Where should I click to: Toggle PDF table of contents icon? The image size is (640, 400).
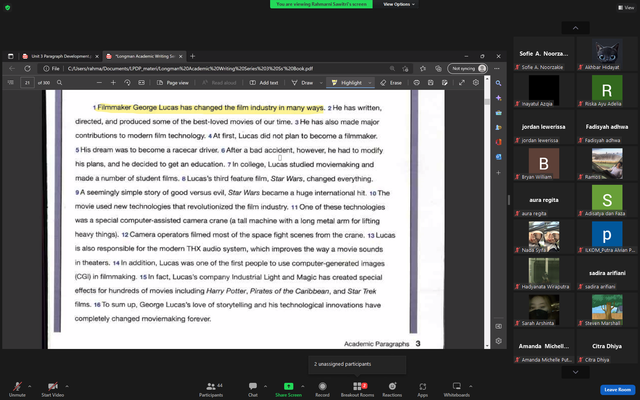[x=11, y=82]
